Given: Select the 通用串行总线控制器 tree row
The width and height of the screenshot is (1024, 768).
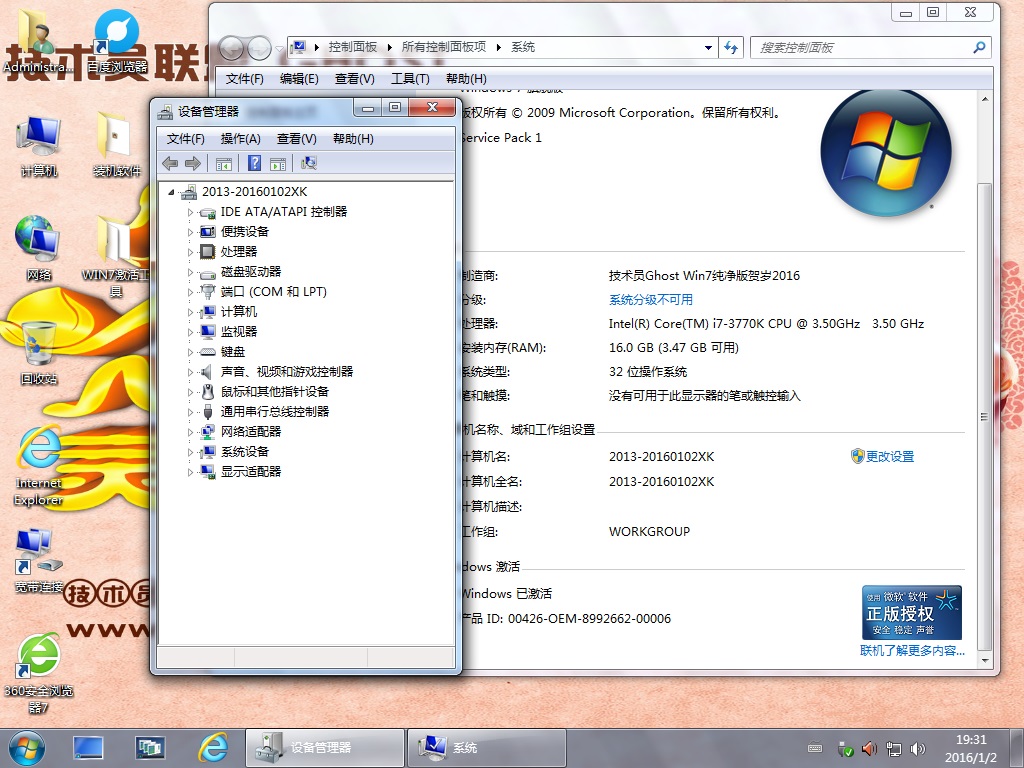Looking at the screenshot, I should pos(274,411).
